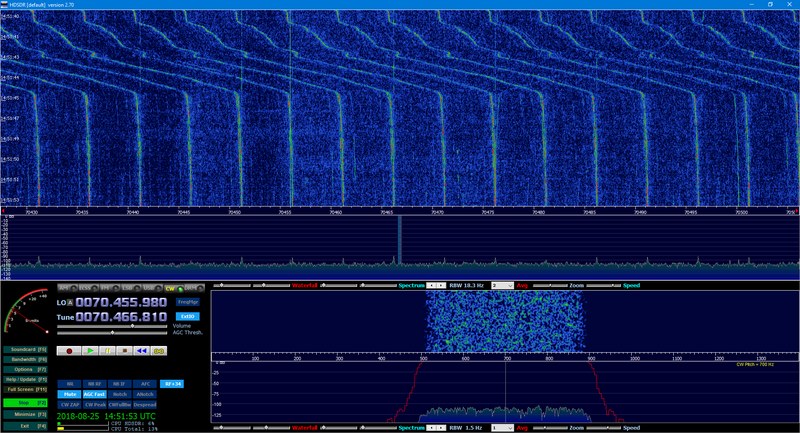This screenshot has width=800, height=433.
Task: Adjust the AGC Thresh. slider
Action: 112,333
